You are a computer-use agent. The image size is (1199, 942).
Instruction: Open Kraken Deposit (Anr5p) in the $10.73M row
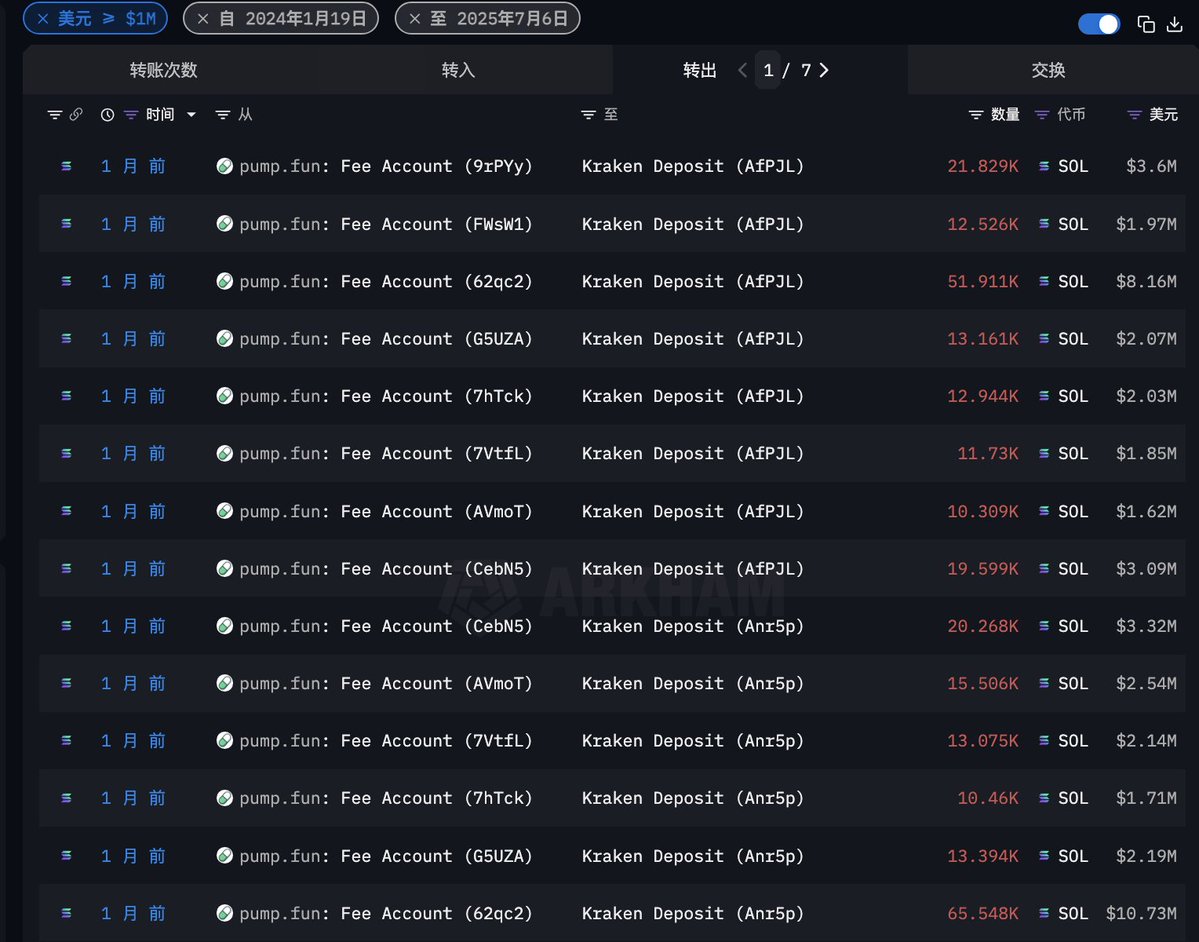coord(693,913)
